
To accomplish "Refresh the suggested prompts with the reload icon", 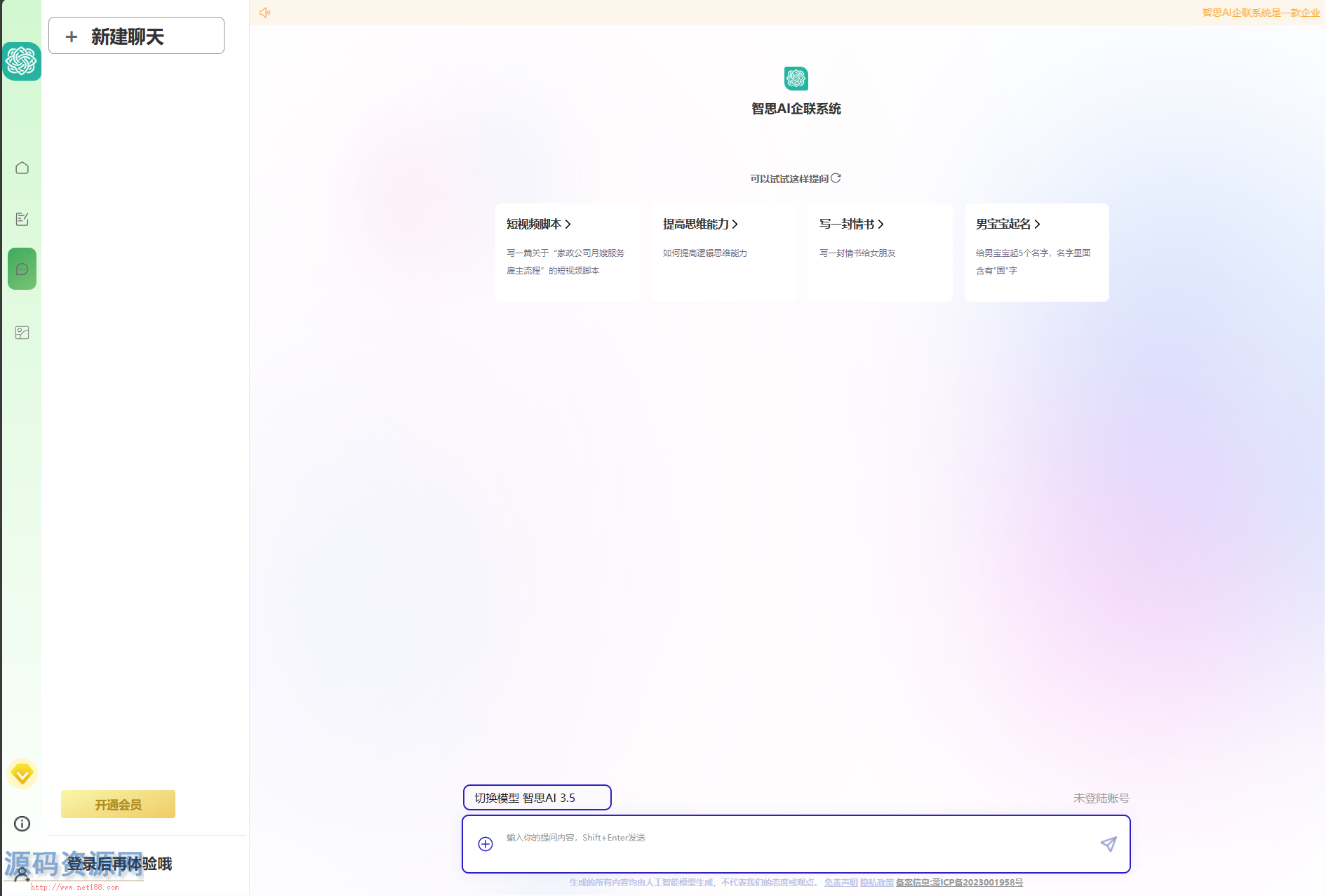I will 836,178.
